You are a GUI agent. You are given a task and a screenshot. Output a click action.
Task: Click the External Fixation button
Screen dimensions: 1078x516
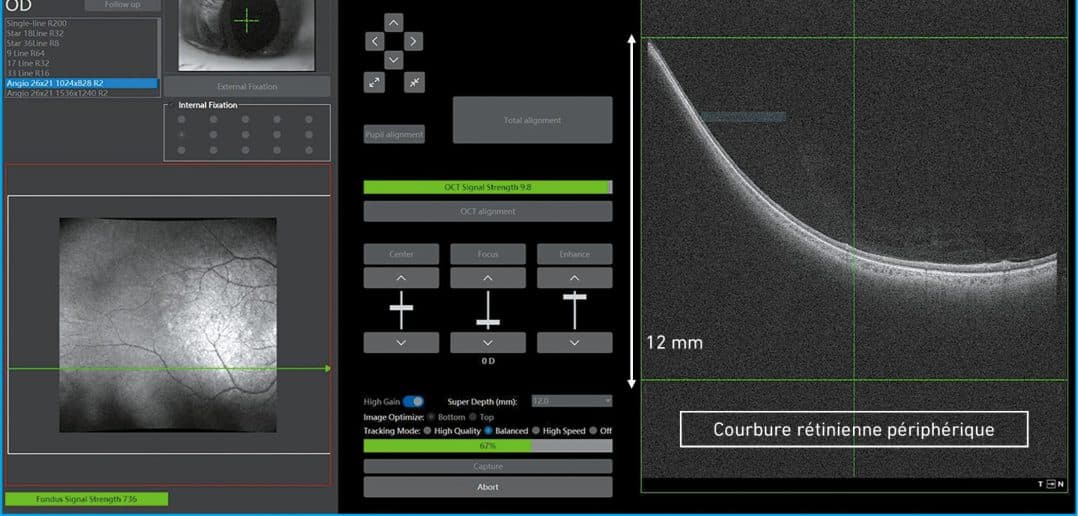click(x=247, y=87)
